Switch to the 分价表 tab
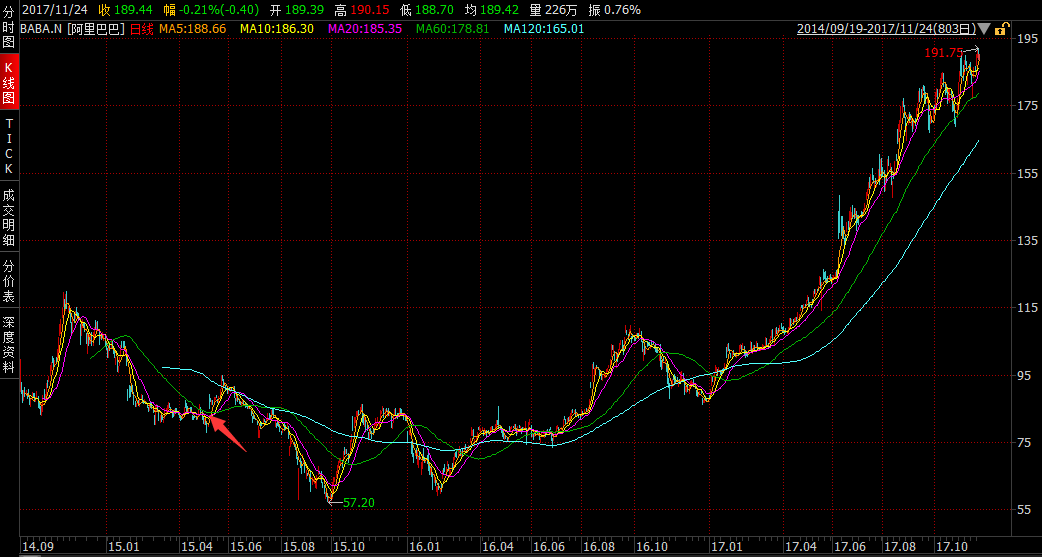This screenshot has width=1042, height=557. point(9,282)
